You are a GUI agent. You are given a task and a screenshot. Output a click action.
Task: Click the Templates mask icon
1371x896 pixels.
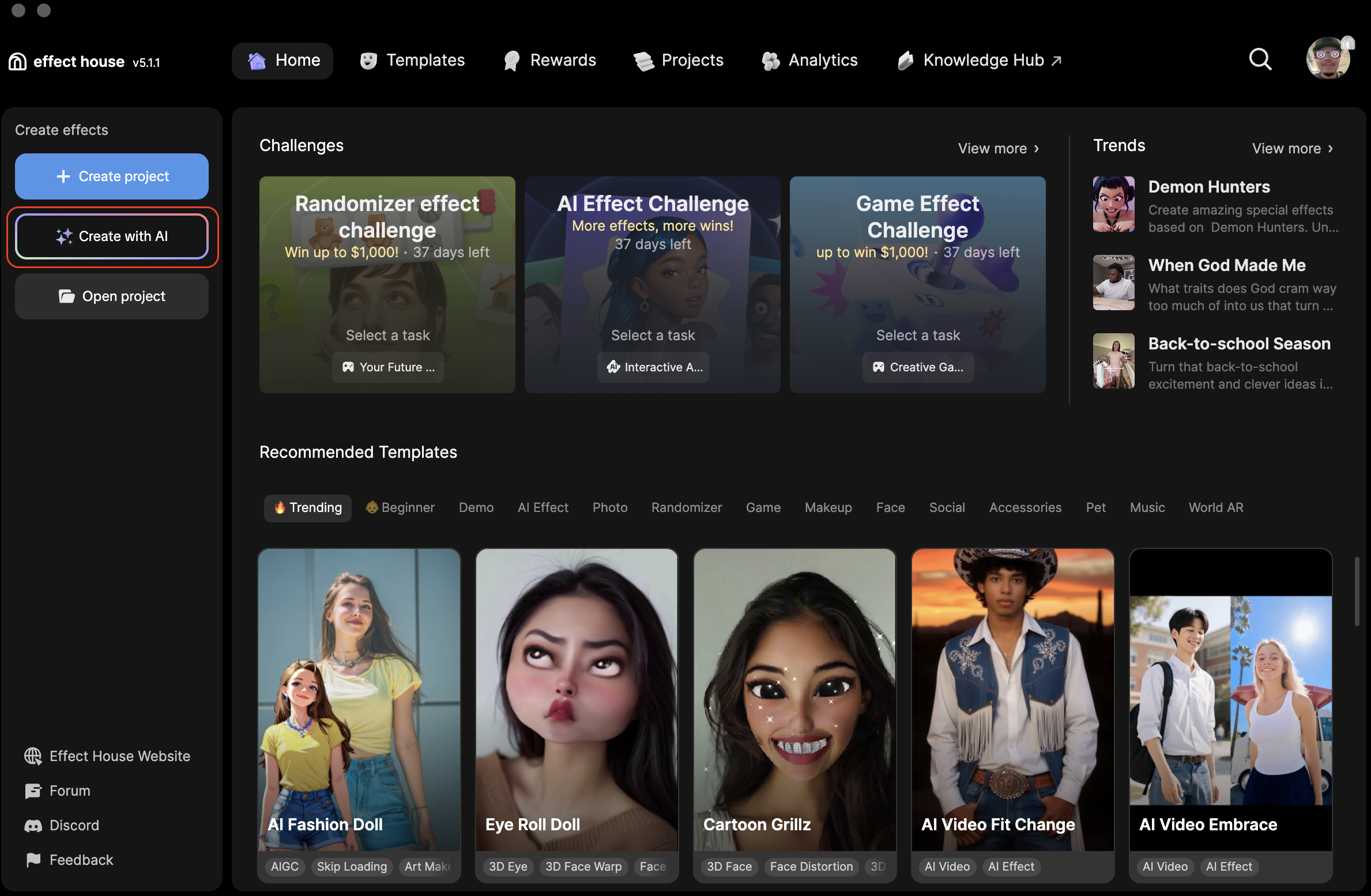point(368,61)
